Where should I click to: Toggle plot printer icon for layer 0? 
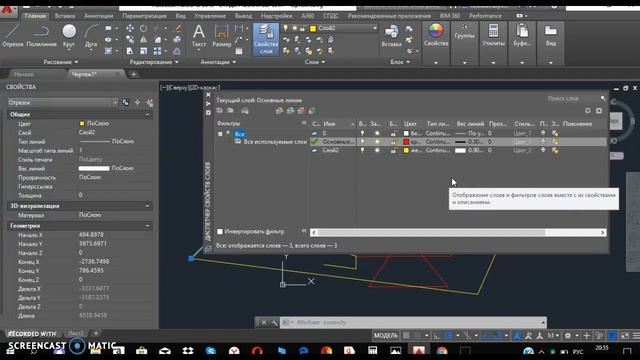pyautogui.click(x=543, y=133)
